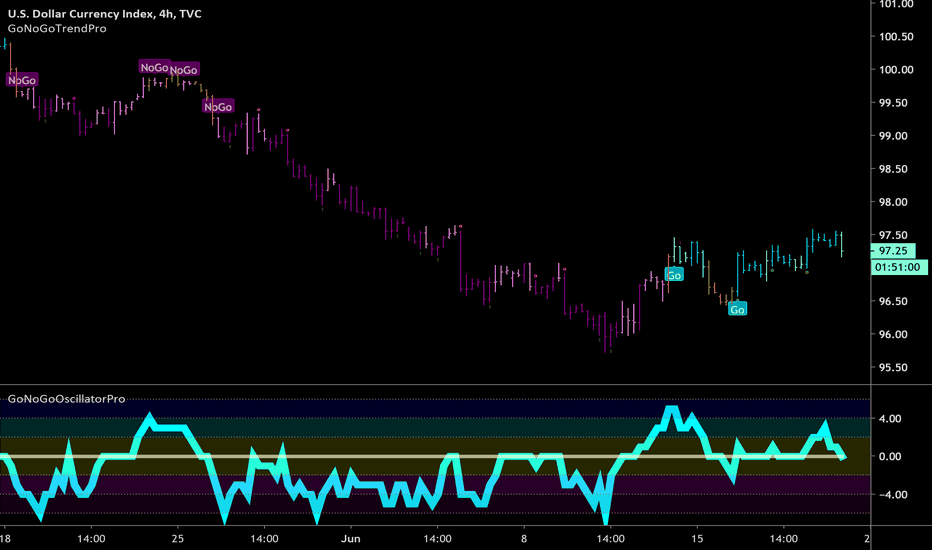Click the 96.50 price axis label
This screenshot has width=932, height=550.
(893, 301)
